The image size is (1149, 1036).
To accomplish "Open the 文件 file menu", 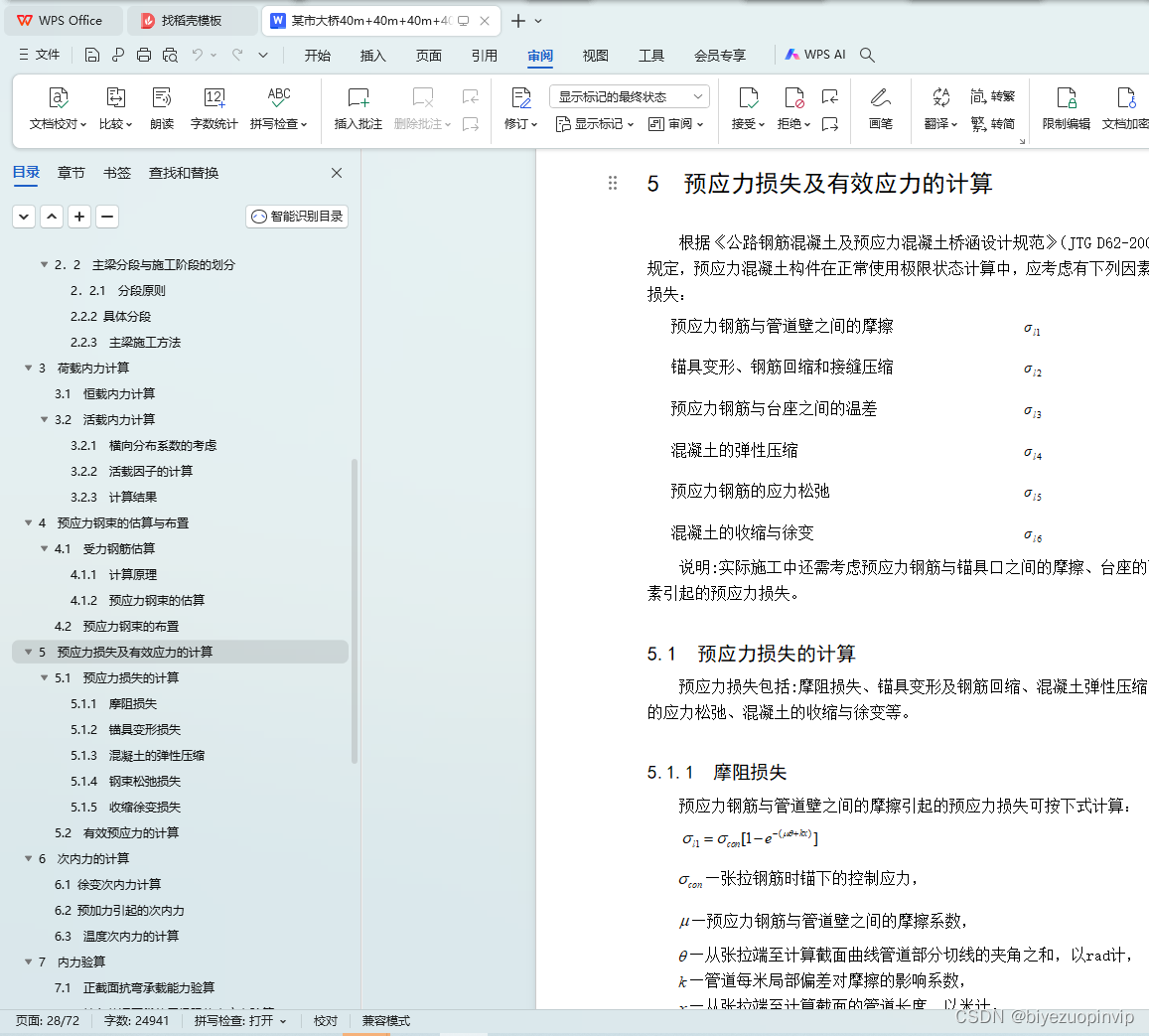I will (40, 55).
